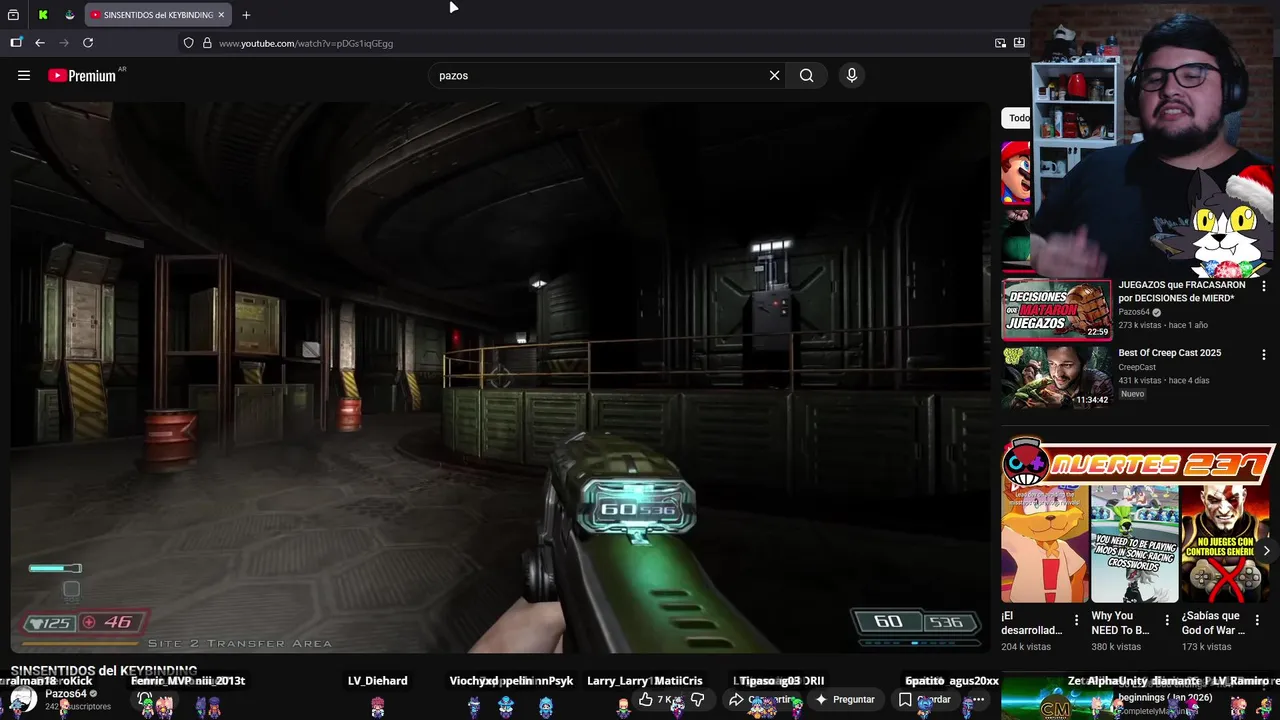
Task: Open Why You NEED To B... short thumbnail
Action: pos(1134,543)
